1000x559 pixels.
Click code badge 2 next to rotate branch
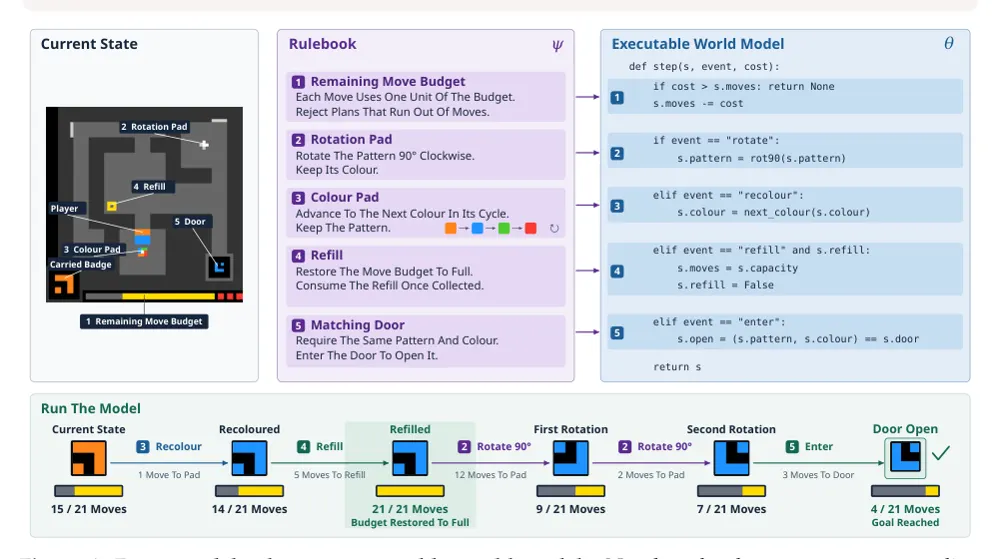[x=617, y=154]
